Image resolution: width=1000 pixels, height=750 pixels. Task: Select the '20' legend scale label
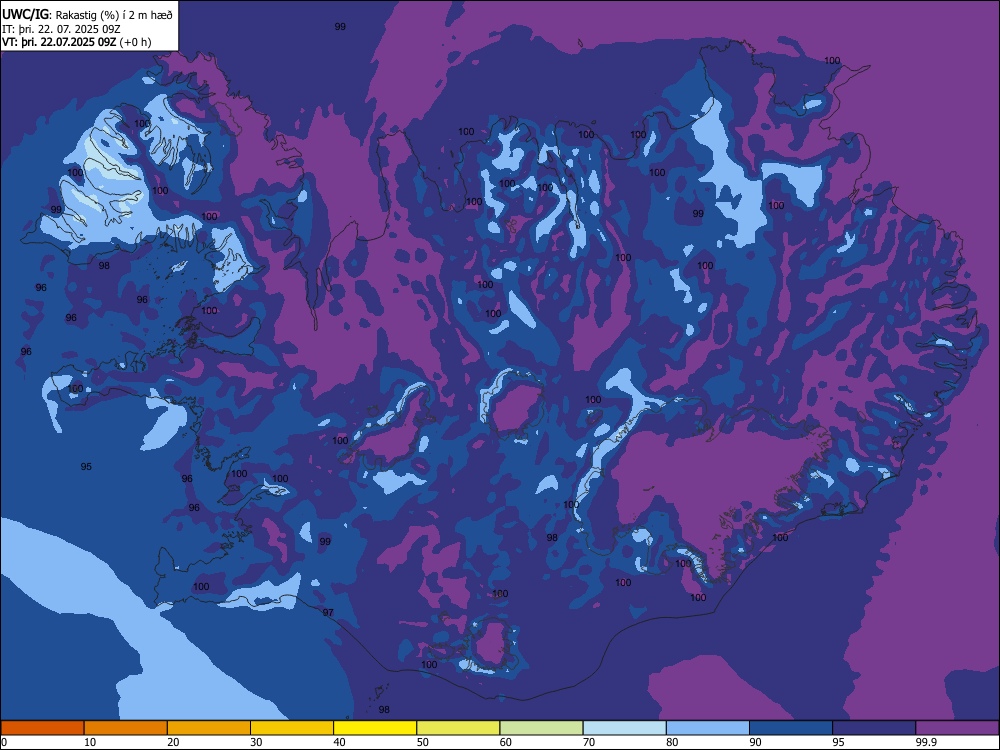173,742
